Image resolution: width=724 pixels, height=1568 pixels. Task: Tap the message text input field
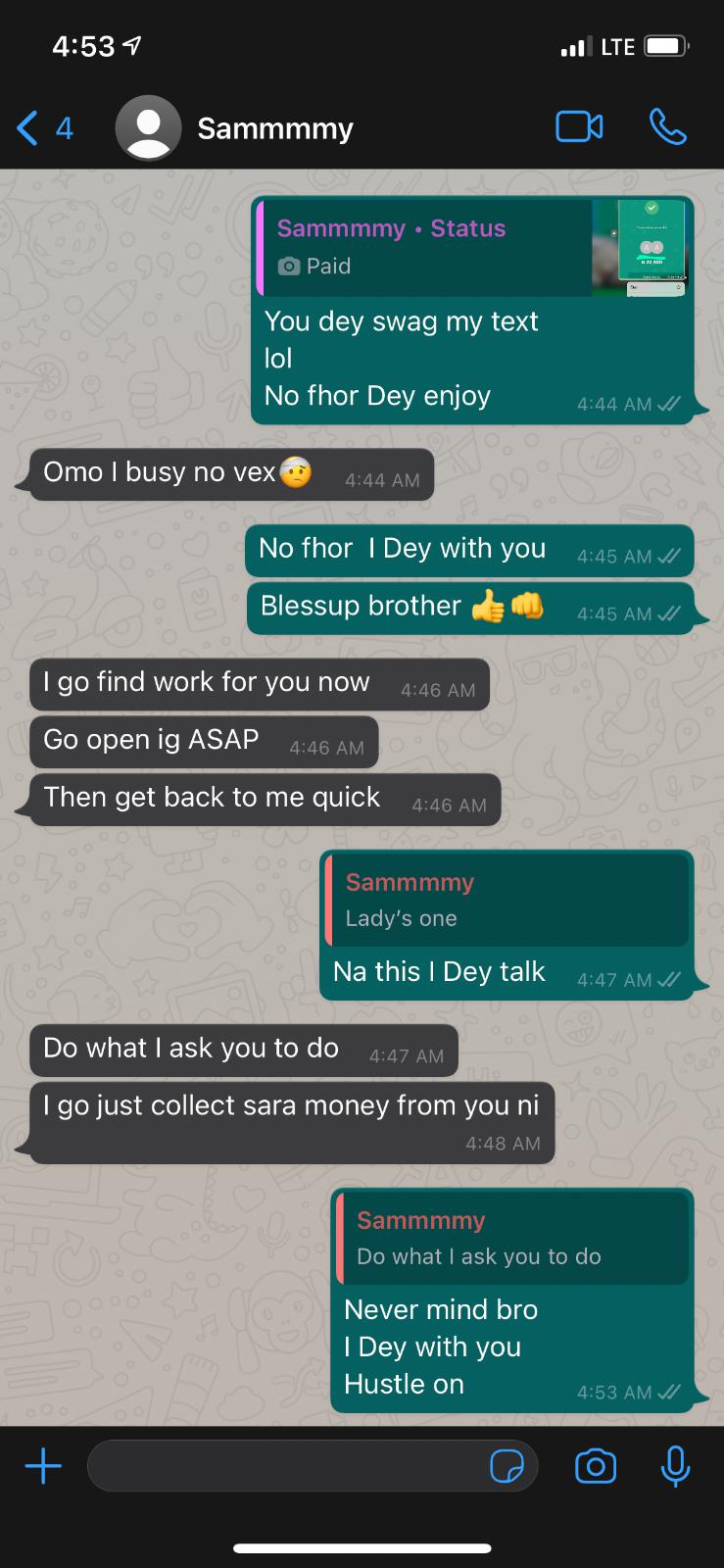pos(313,1466)
